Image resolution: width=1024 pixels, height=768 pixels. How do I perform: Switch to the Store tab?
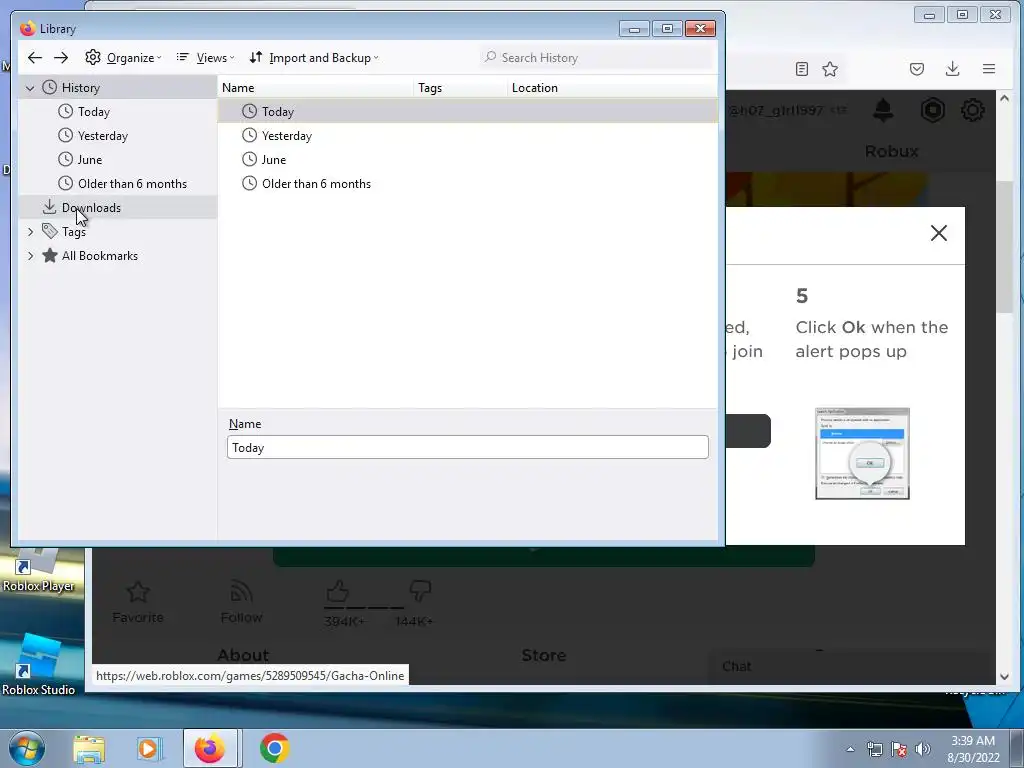click(543, 655)
